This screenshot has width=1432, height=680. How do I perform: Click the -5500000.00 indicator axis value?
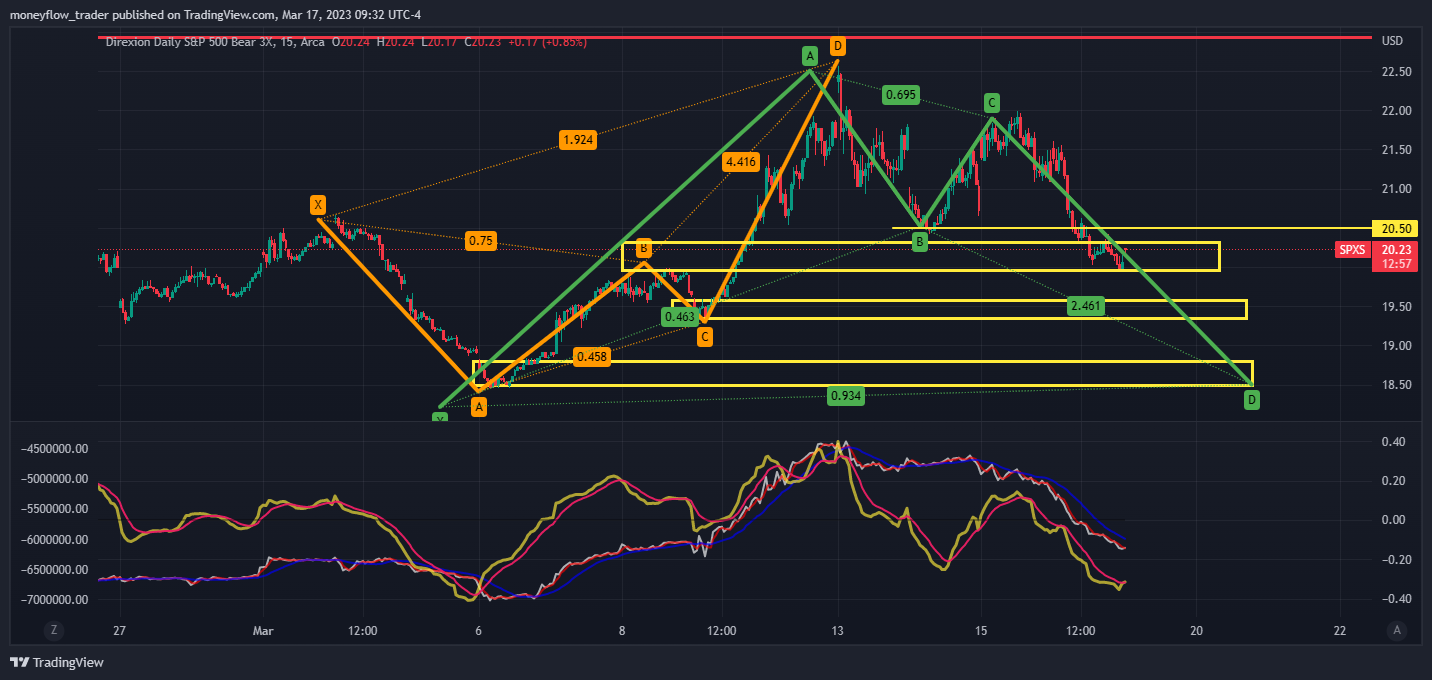coord(55,509)
